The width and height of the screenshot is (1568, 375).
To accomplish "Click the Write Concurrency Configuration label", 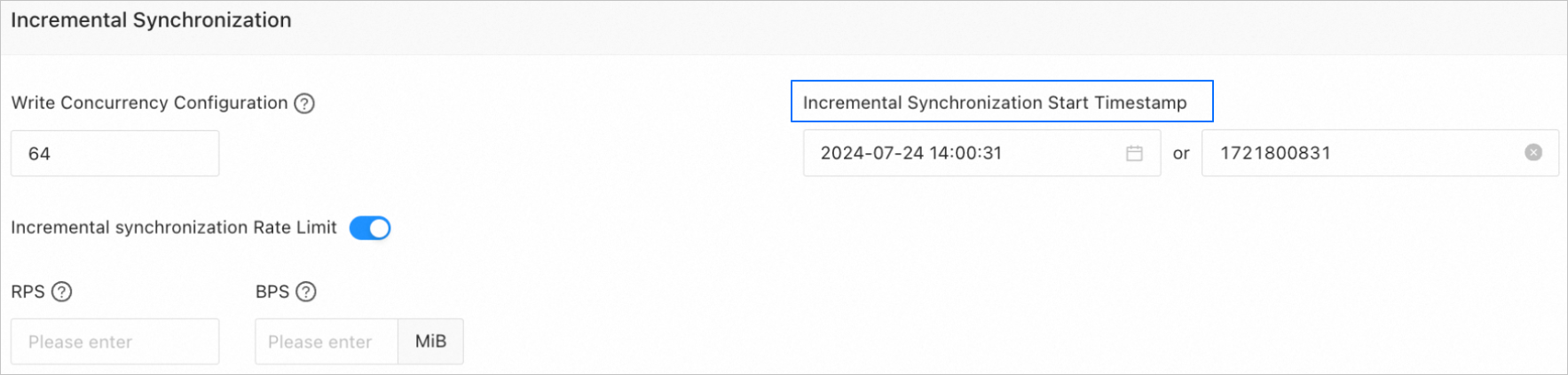I will point(149,103).
